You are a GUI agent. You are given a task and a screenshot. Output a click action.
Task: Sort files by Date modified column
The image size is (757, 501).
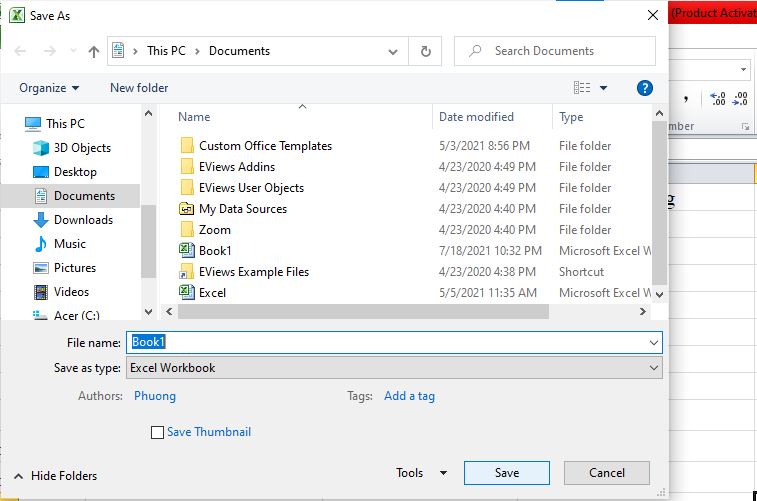[x=476, y=117]
